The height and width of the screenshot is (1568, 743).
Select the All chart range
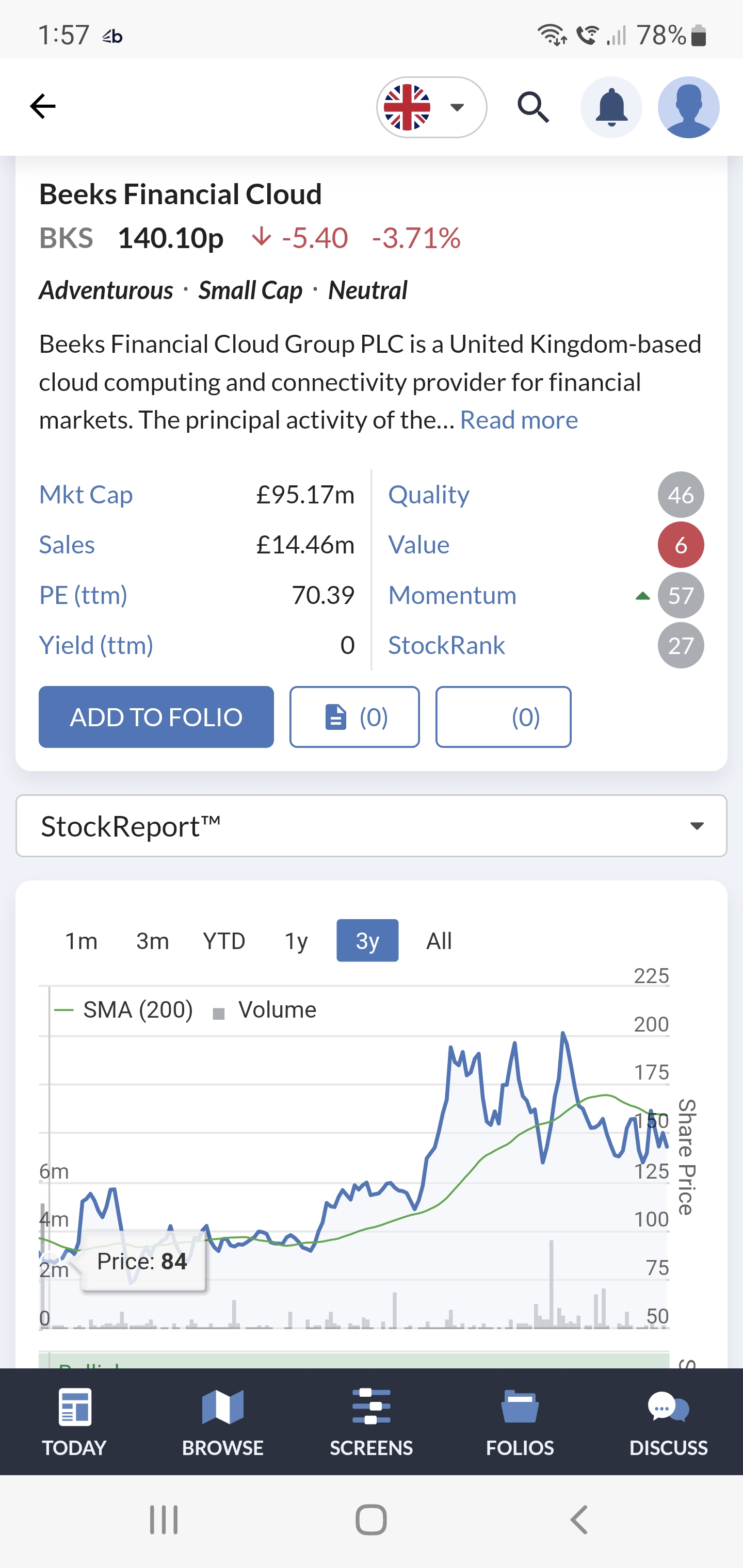(x=439, y=941)
